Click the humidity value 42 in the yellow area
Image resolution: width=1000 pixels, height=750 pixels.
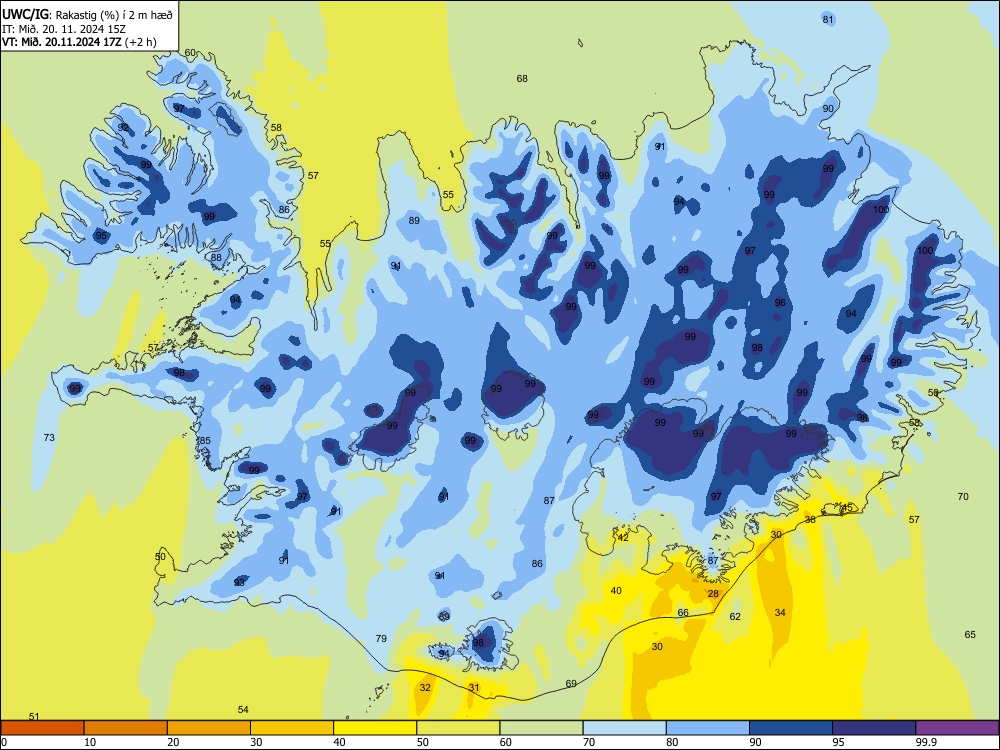tap(623, 538)
